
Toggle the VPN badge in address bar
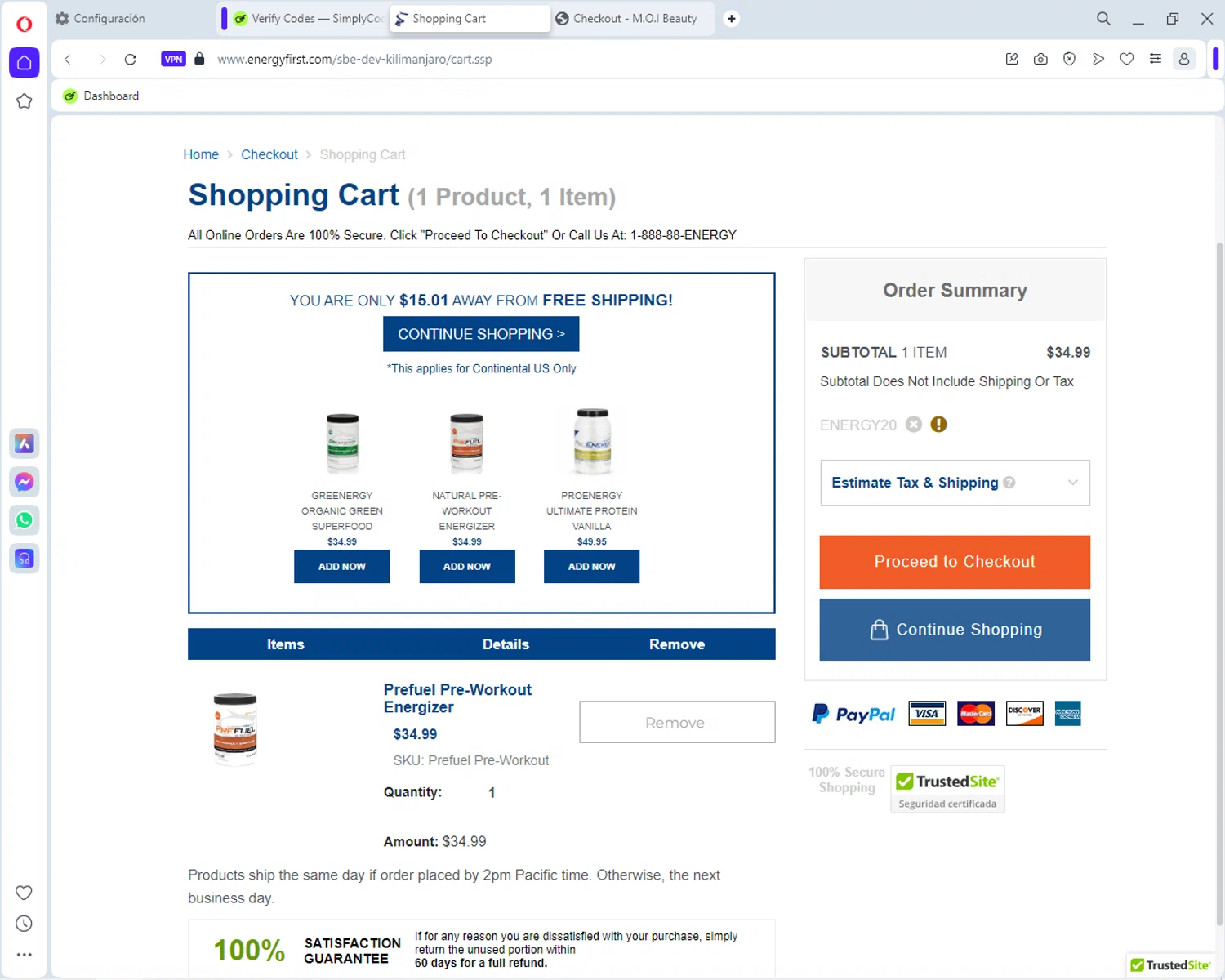173,59
